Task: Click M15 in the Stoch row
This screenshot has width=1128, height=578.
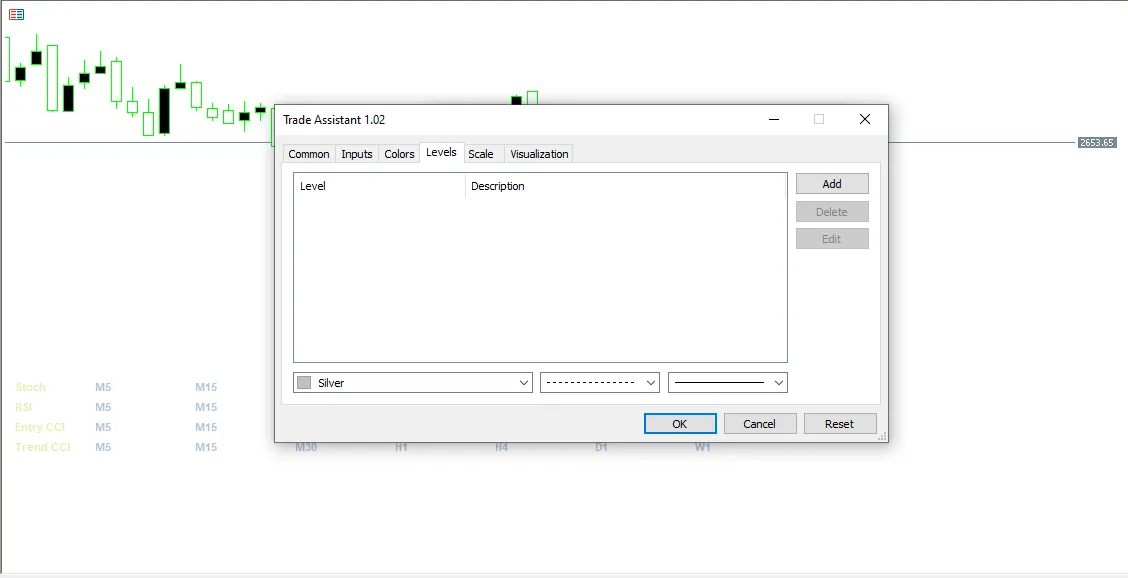Action: (x=206, y=387)
